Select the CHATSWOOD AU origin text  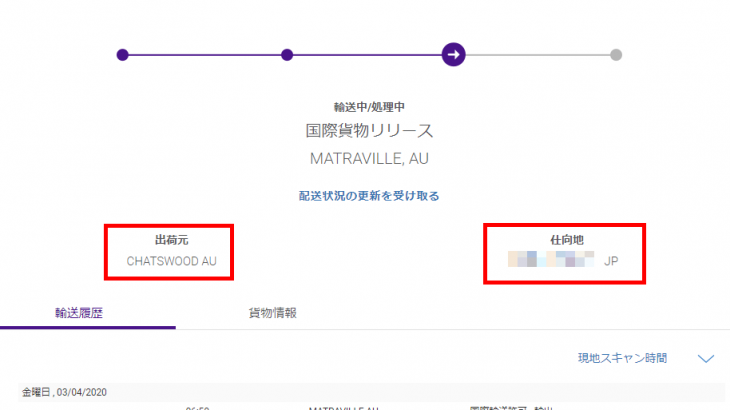click(171, 261)
